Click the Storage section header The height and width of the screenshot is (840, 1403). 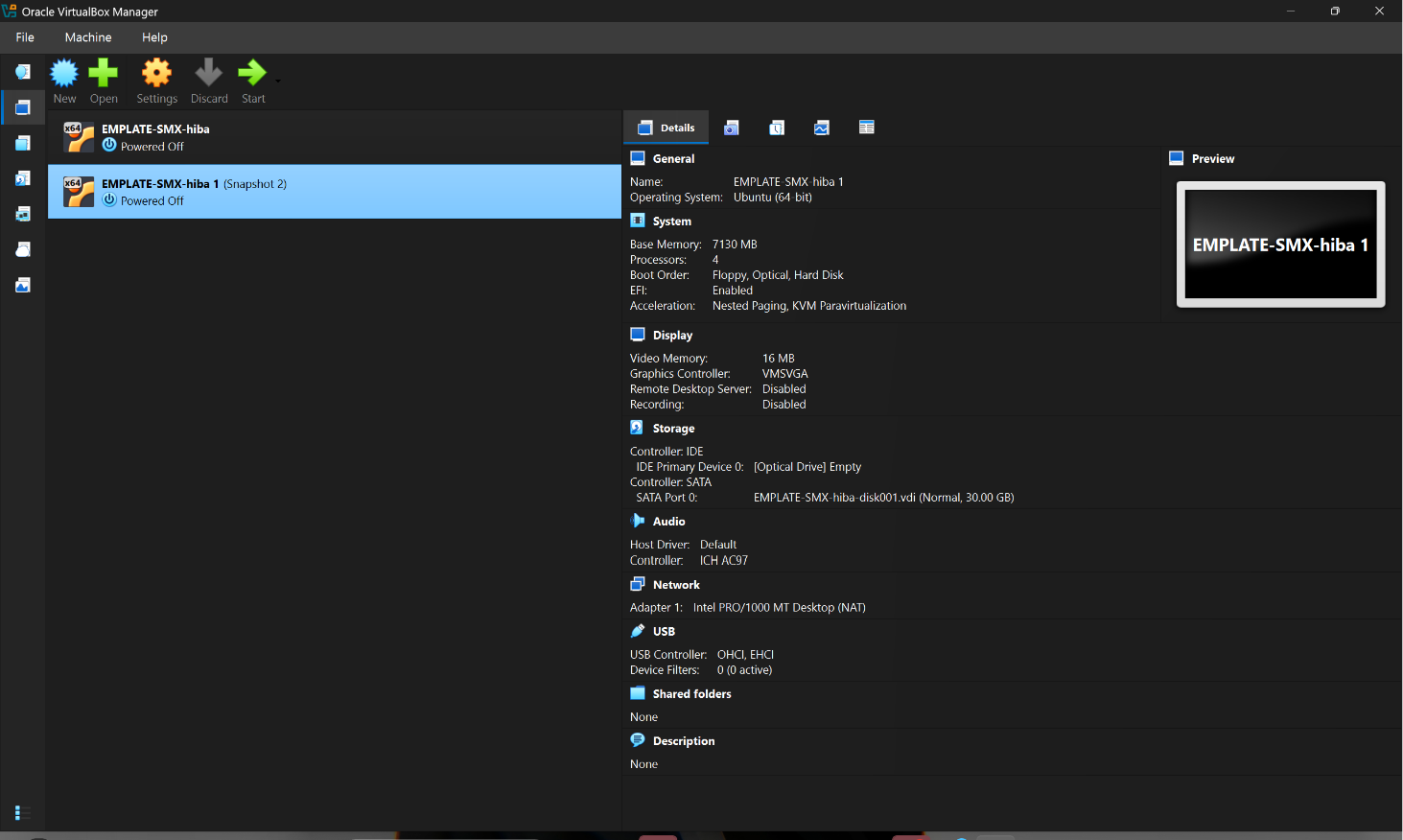[x=673, y=429]
